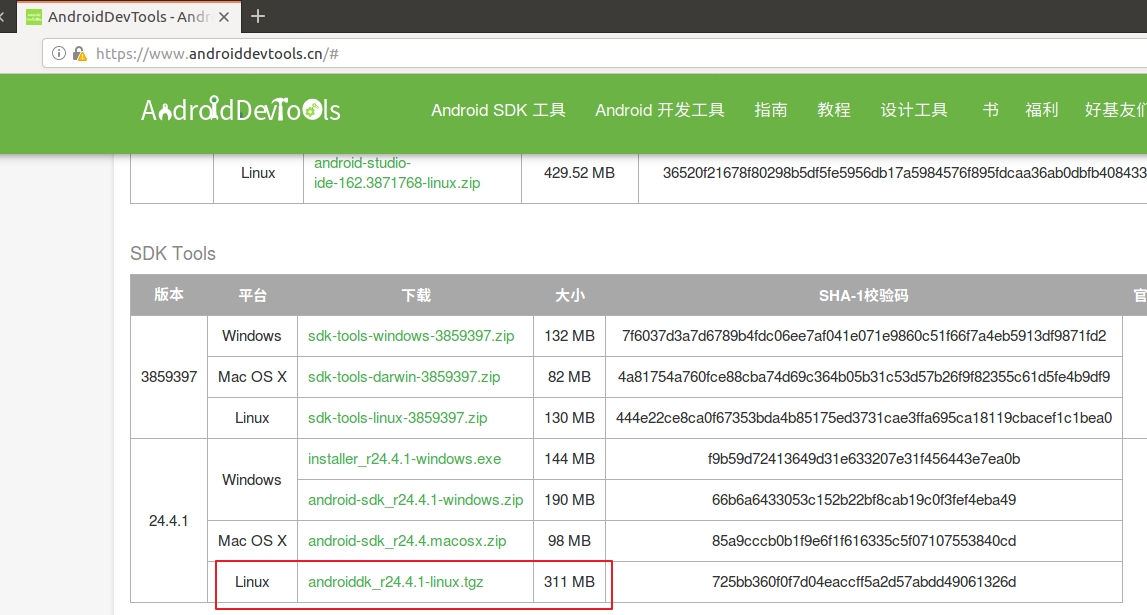Open a new browser tab
The image size is (1147, 615).
(x=257, y=16)
